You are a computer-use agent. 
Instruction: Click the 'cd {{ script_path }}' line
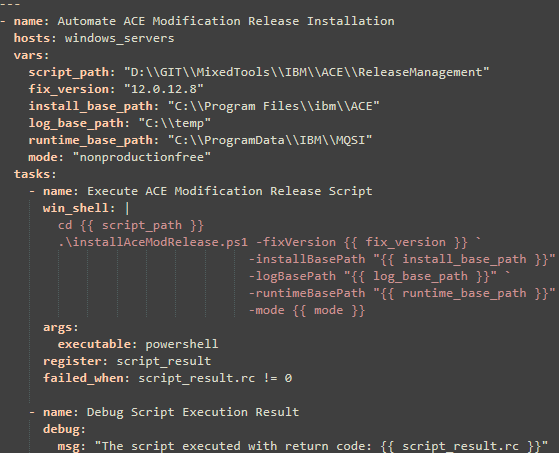pyautogui.click(x=131, y=225)
